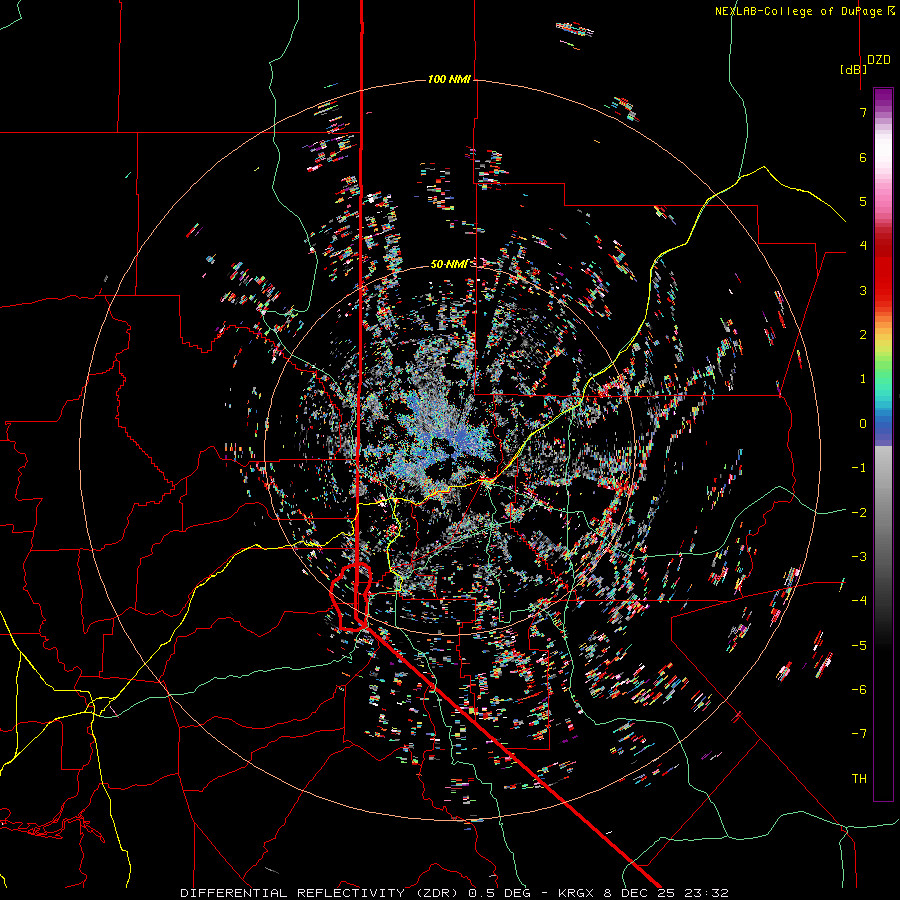Click the -5 value on color scale
This screenshot has width=900, height=900.
click(859, 646)
